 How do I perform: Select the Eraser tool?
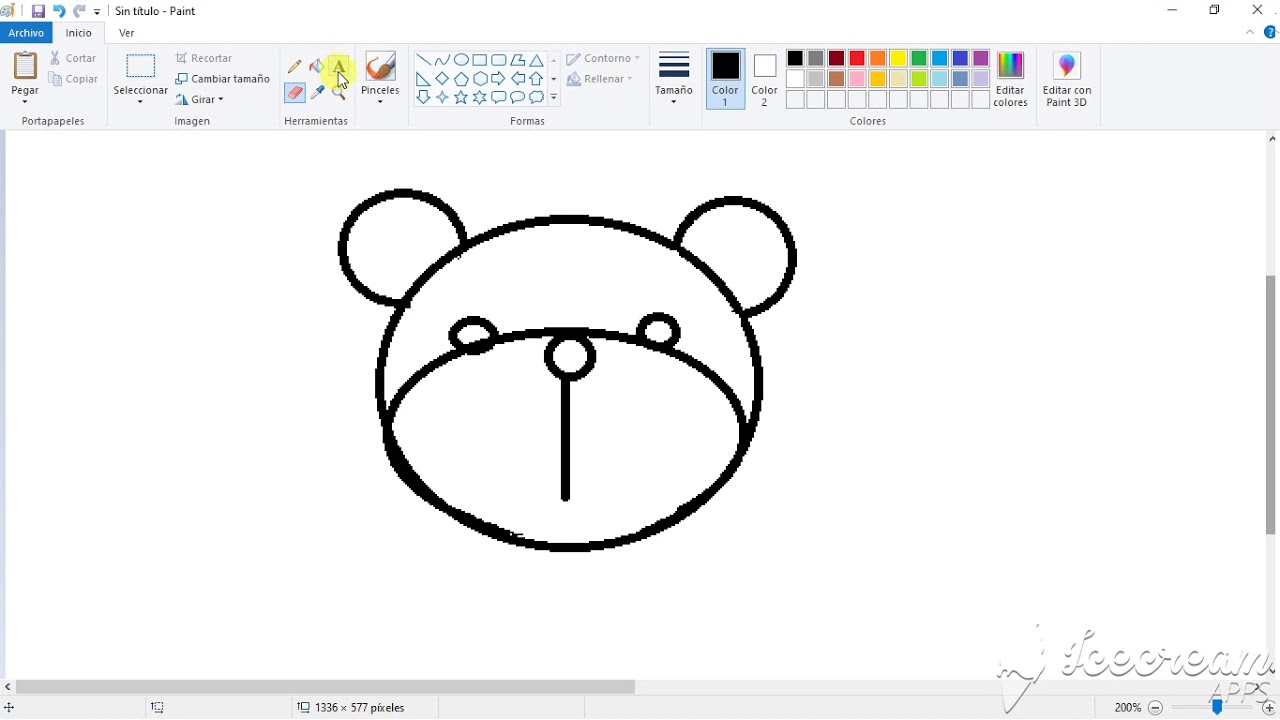[x=294, y=92]
